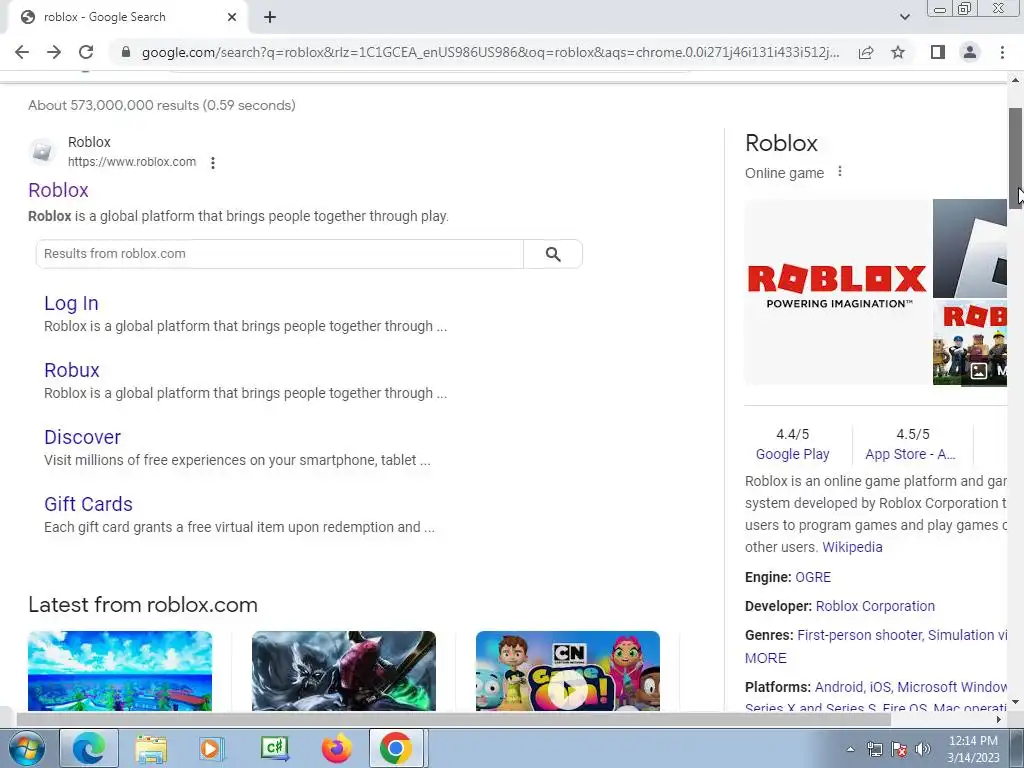1024x768 pixels.
Task: Open the Roblox Corporation developer link
Action: pyautogui.click(x=875, y=606)
